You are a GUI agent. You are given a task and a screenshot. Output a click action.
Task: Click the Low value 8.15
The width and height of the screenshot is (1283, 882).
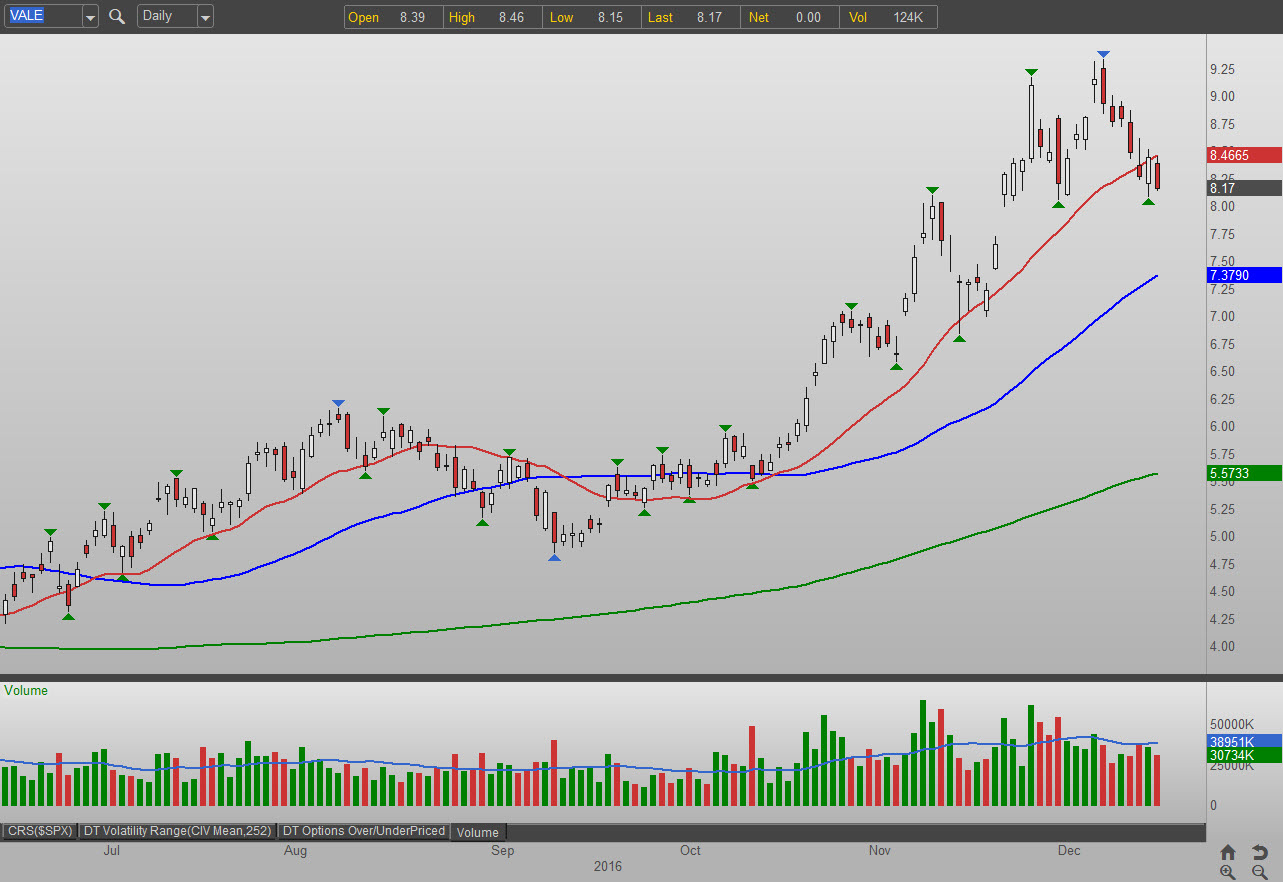[x=610, y=17]
